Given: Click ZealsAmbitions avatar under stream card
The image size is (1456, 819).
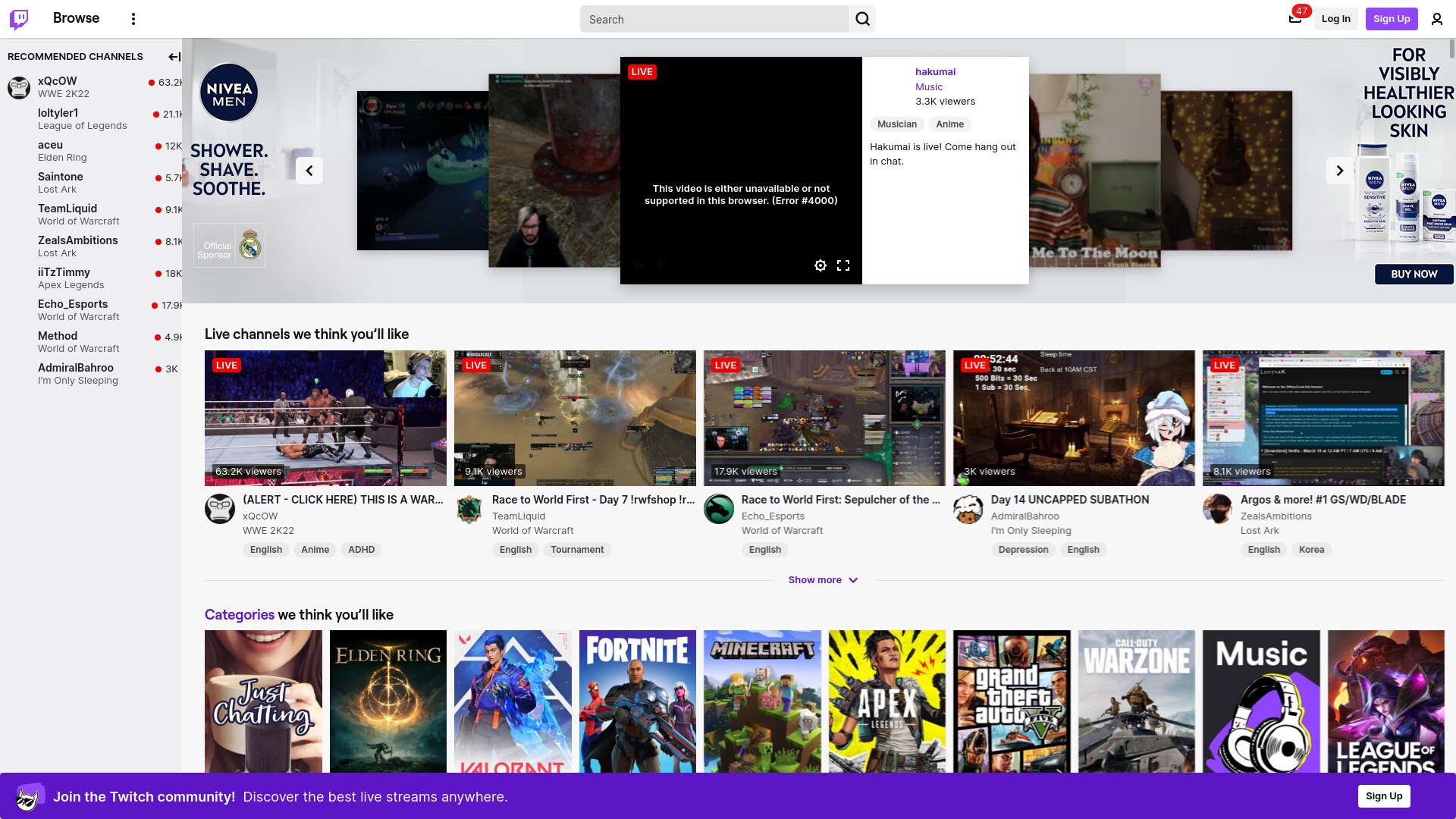Looking at the screenshot, I should click(x=1218, y=509).
